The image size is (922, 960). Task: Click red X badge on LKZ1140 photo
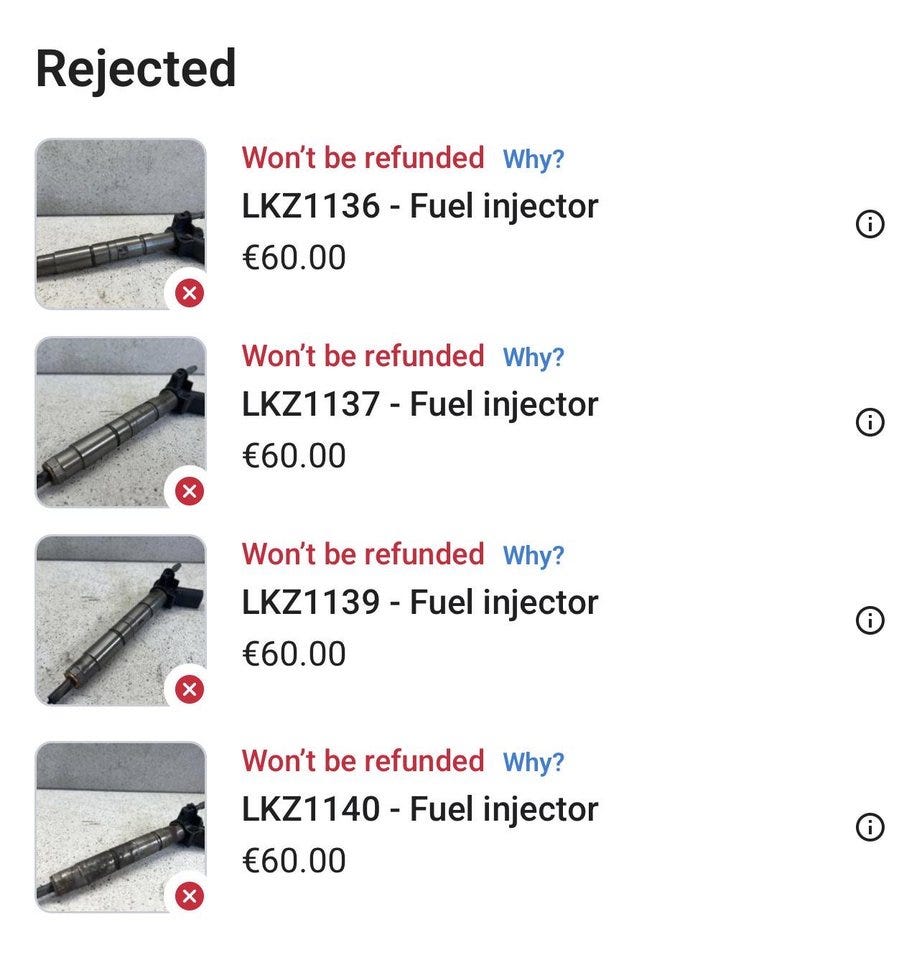point(189,896)
